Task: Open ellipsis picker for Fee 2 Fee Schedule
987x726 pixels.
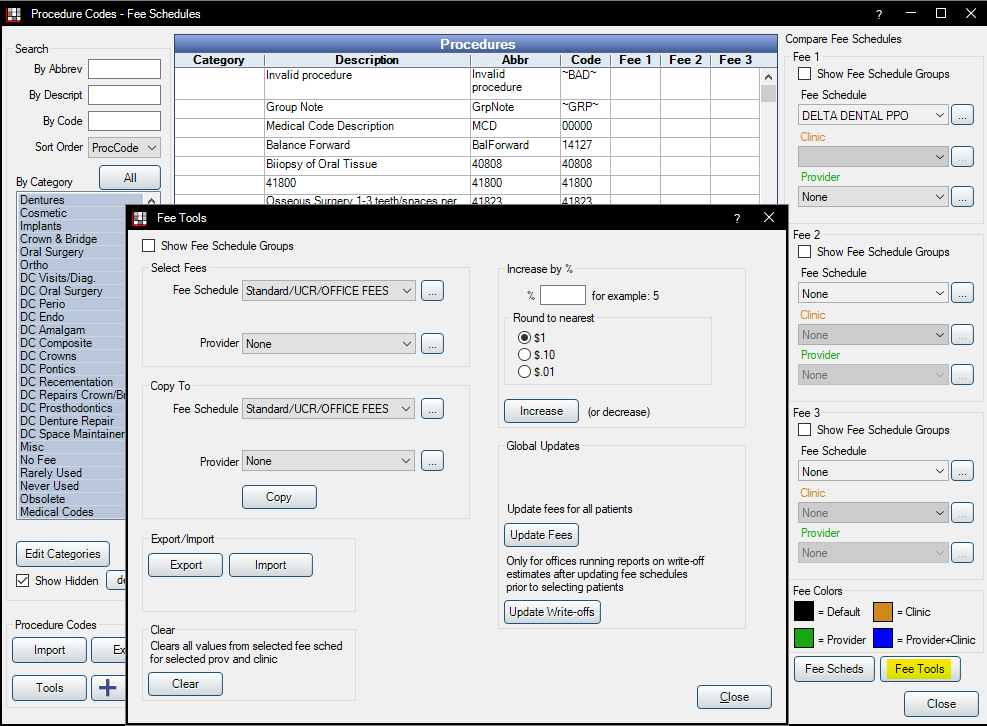Action: coord(962,293)
